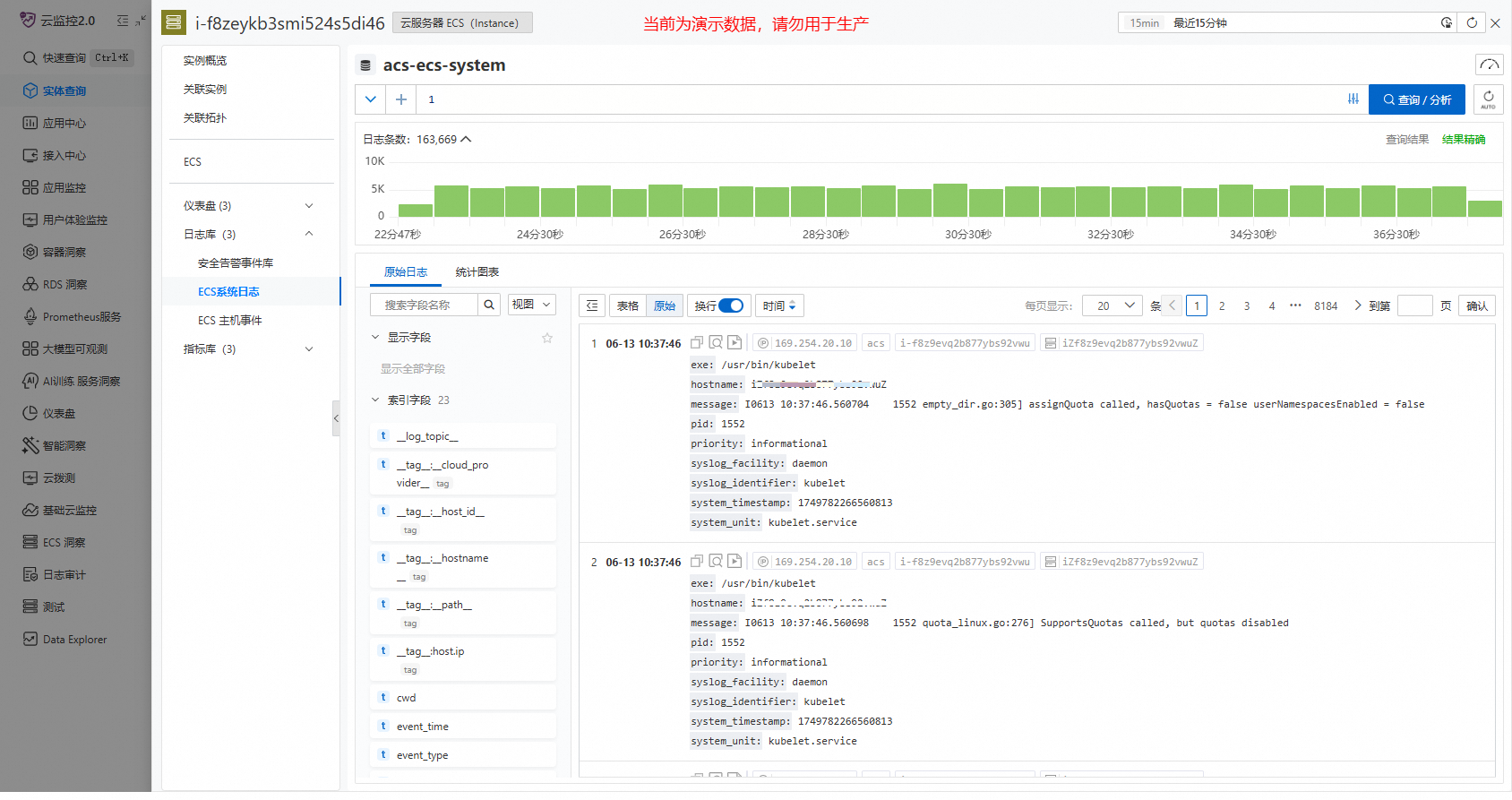Open the 每页显示 20 page size dropdown
Image resolution: width=1512 pixels, height=800 pixels.
click(1113, 306)
